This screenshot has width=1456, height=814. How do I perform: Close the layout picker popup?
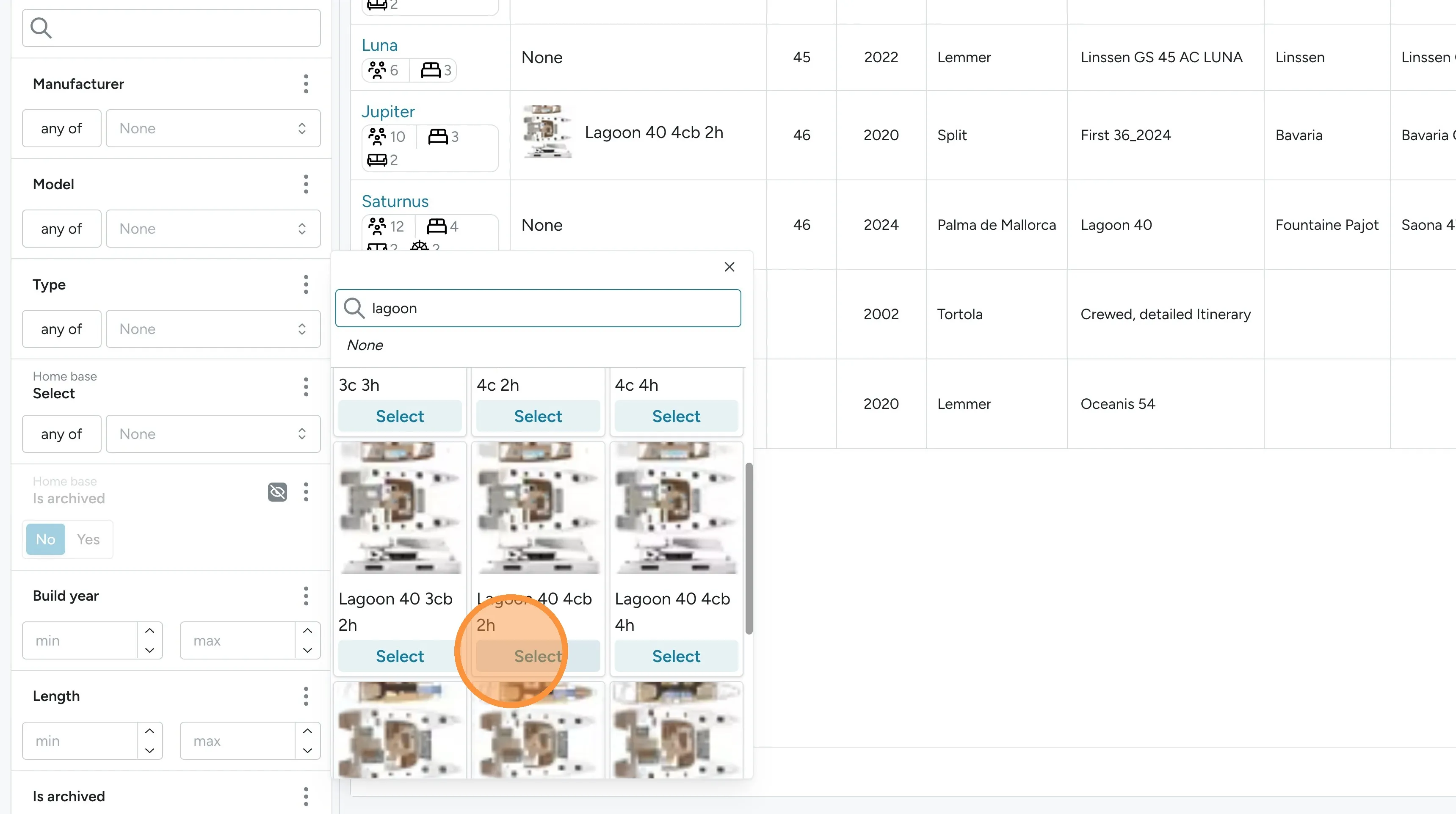coord(729,267)
